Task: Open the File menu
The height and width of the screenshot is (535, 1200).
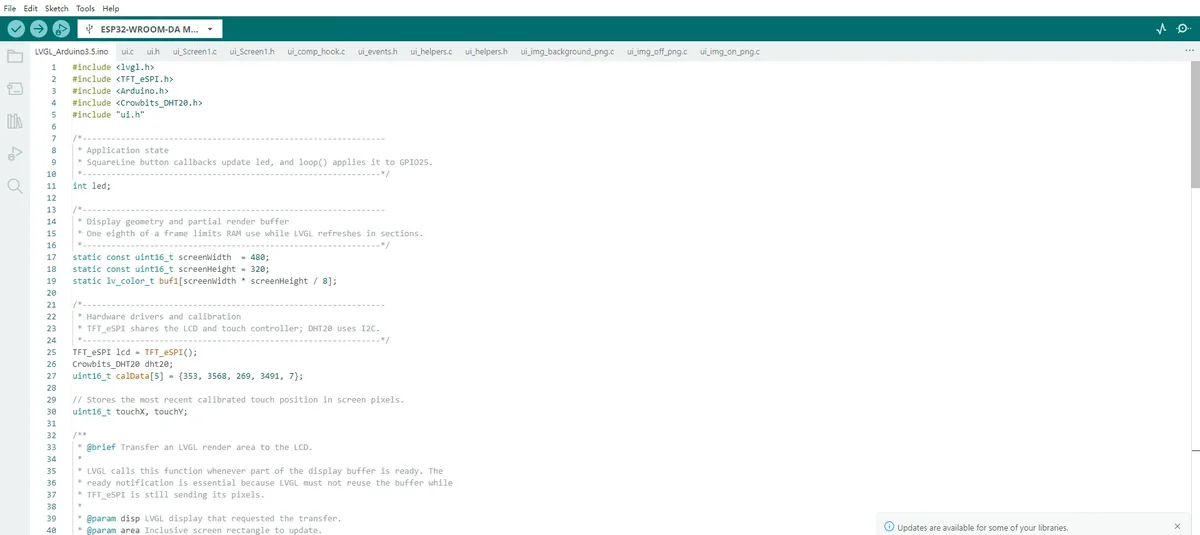Action: (x=11, y=8)
